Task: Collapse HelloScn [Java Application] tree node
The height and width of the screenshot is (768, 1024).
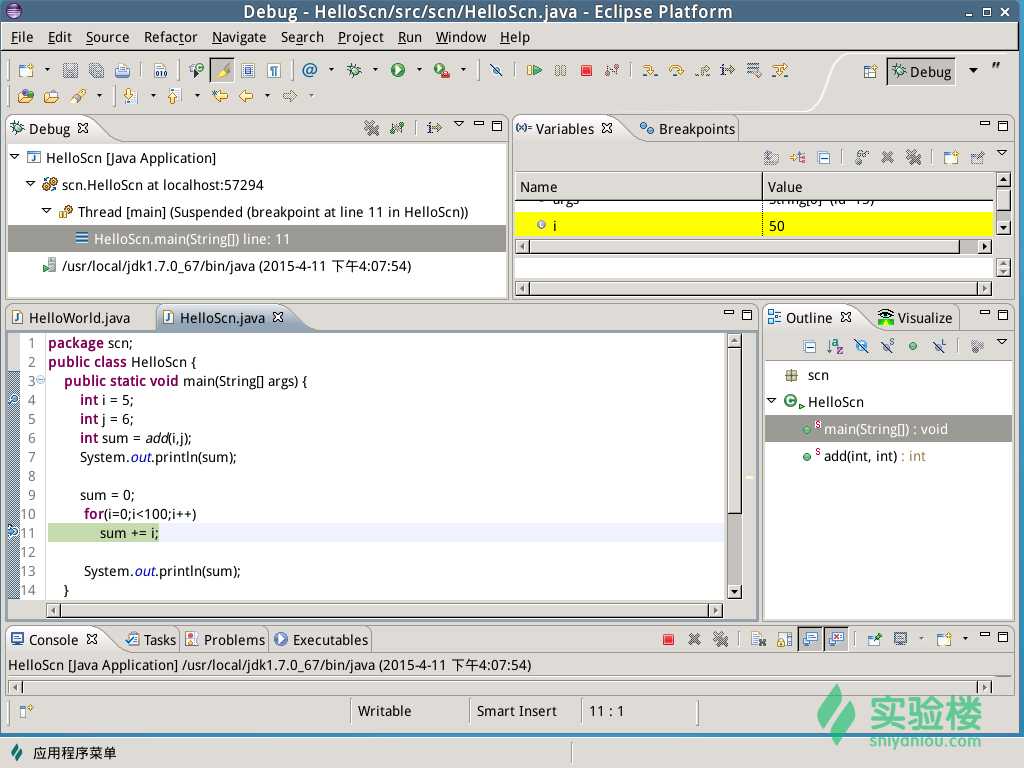Action: tap(15, 157)
